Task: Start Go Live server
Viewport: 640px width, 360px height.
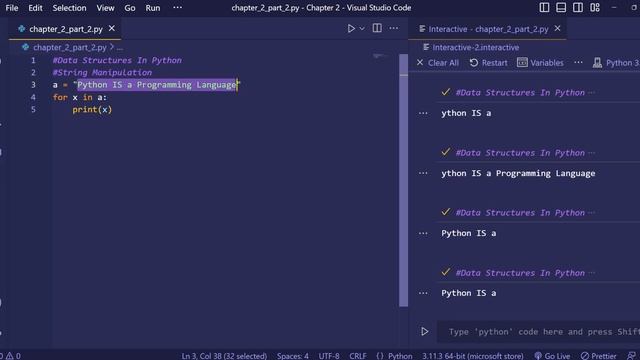Action: pos(552,356)
